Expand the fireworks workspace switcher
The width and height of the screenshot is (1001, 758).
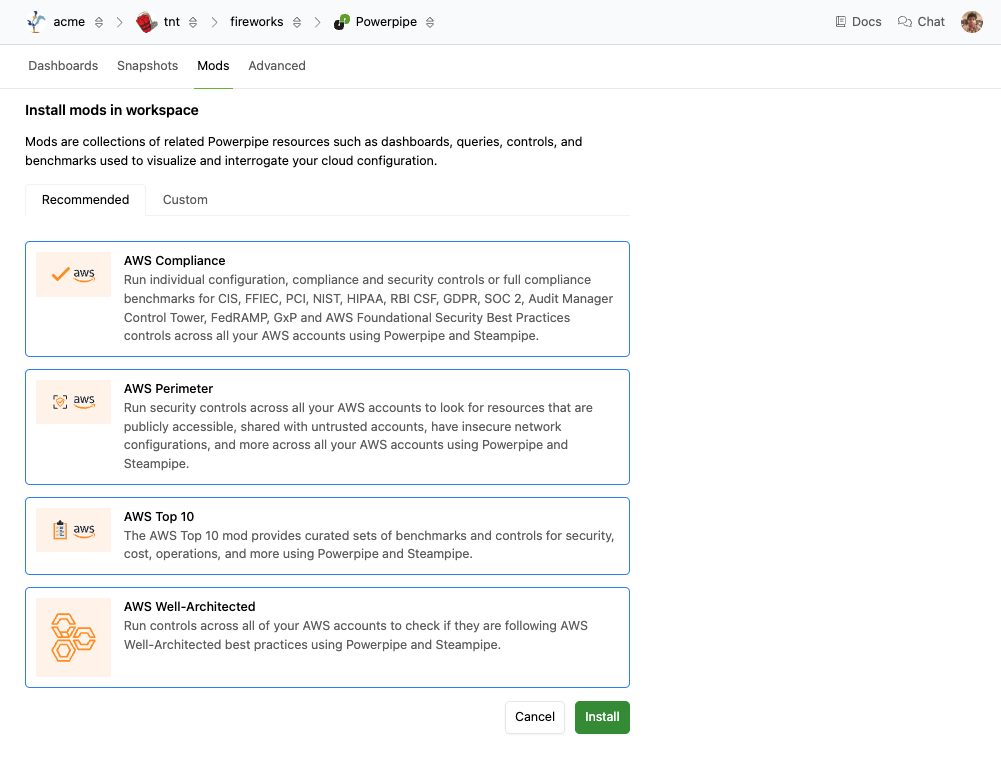pos(297,22)
